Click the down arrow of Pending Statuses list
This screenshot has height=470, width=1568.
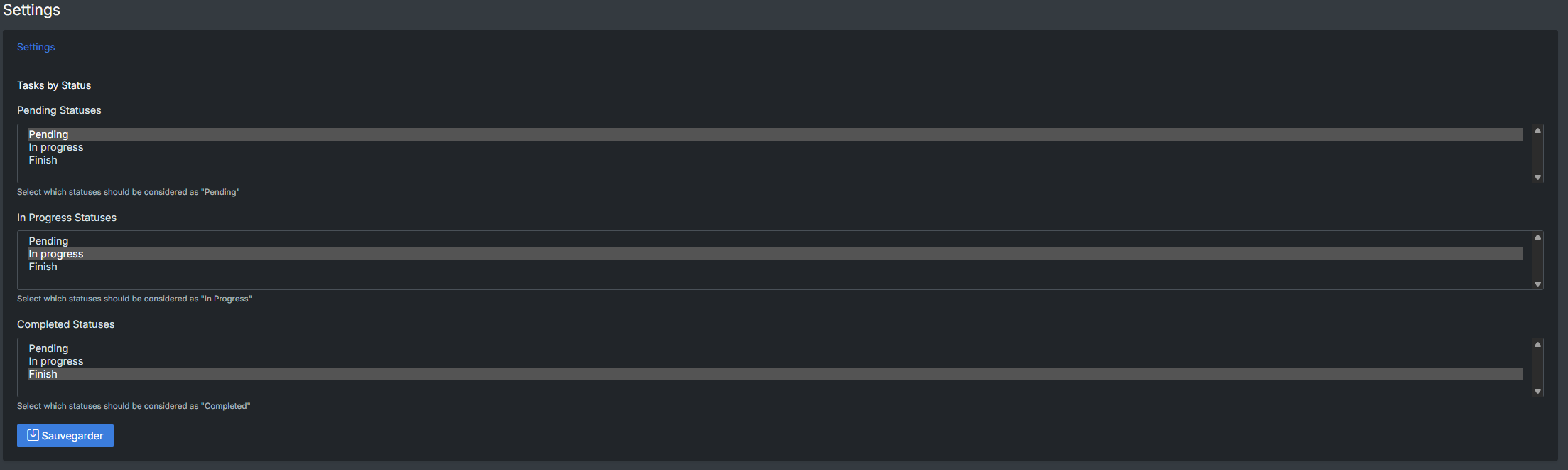(x=1537, y=177)
